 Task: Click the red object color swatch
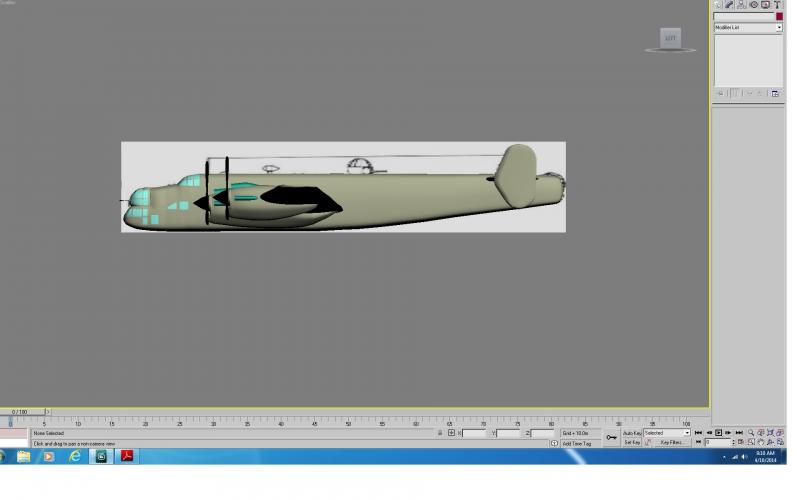point(779,16)
